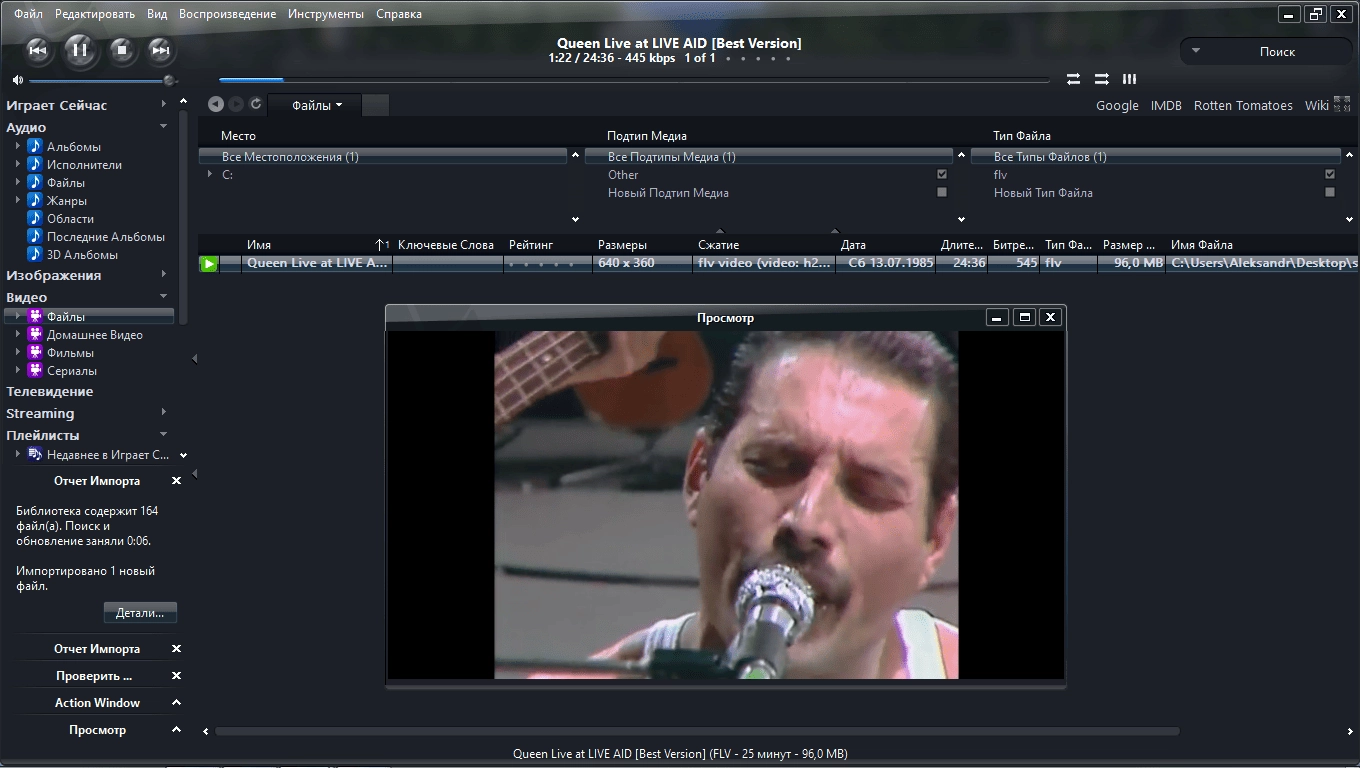Maximize the Просмотр preview window
The width and height of the screenshot is (1360, 768).
click(1023, 317)
